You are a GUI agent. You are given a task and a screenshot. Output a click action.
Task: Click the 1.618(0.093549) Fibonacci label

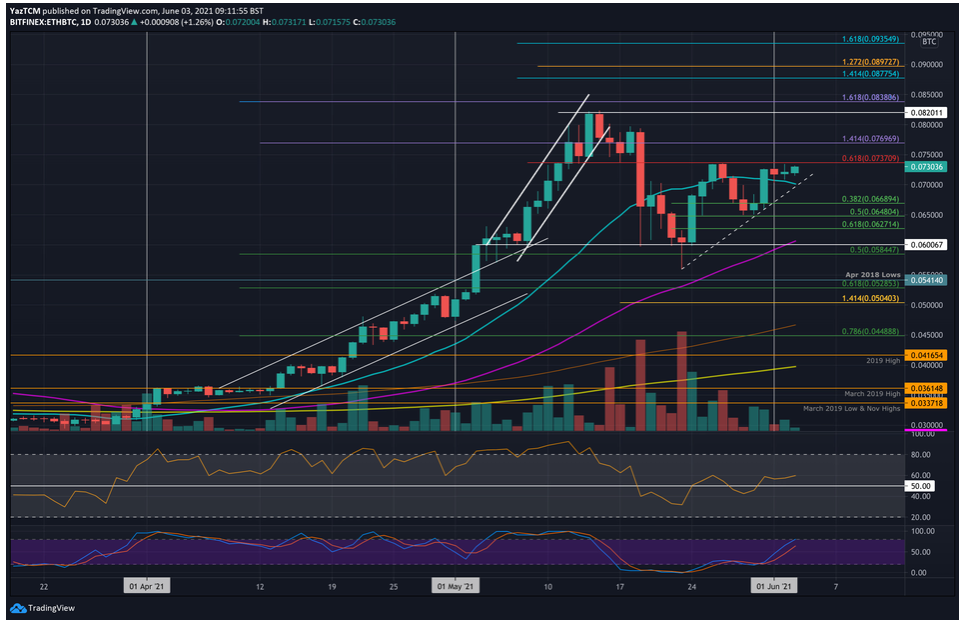(871, 39)
